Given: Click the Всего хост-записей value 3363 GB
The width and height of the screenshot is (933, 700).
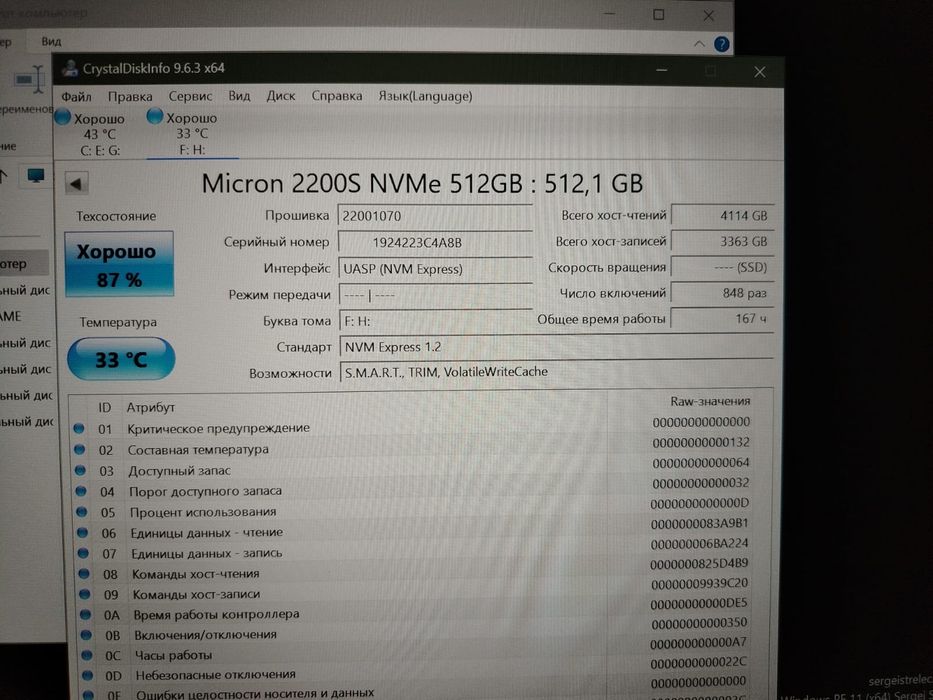Looking at the screenshot, I should [x=722, y=242].
